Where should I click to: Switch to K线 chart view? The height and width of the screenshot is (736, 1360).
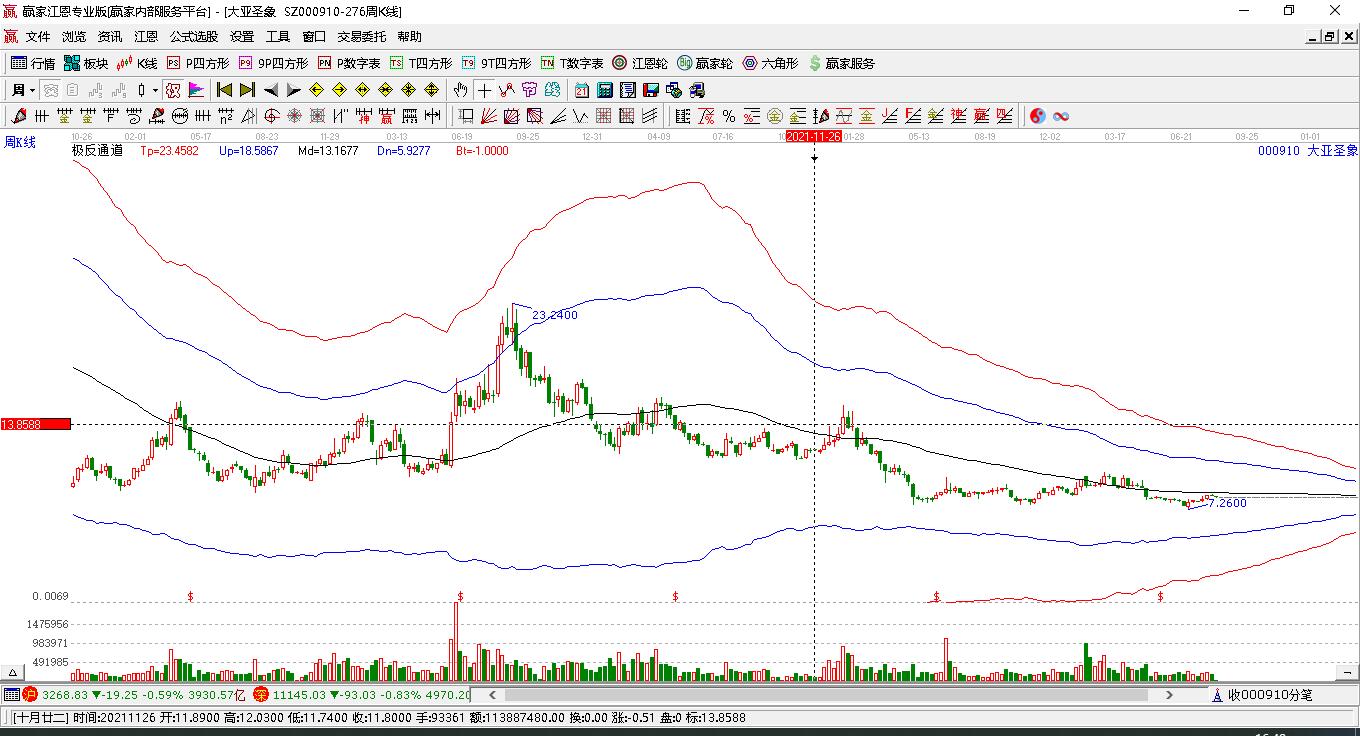pyautogui.click(x=137, y=63)
